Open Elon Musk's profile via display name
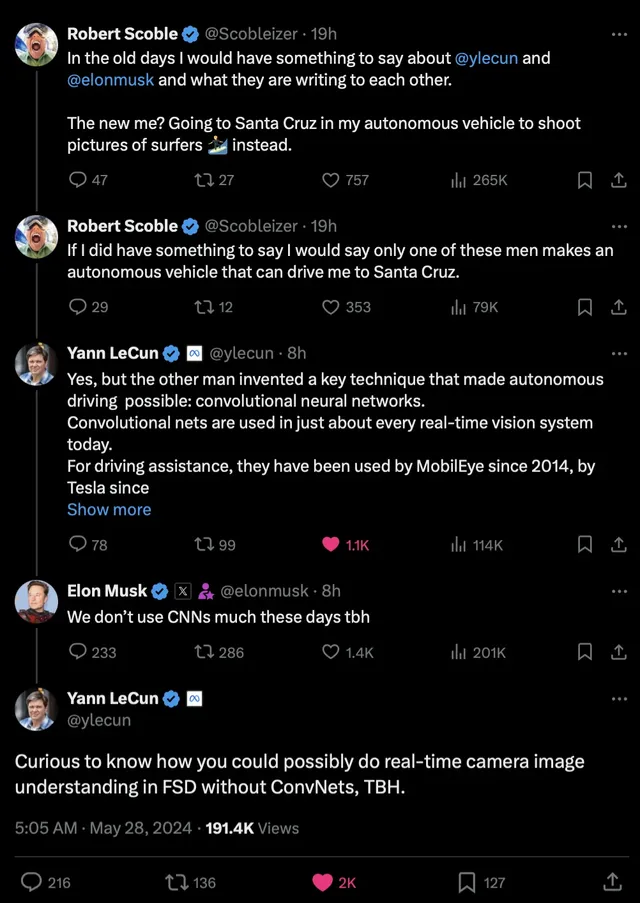Viewport: 640px width, 903px height. click(107, 591)
